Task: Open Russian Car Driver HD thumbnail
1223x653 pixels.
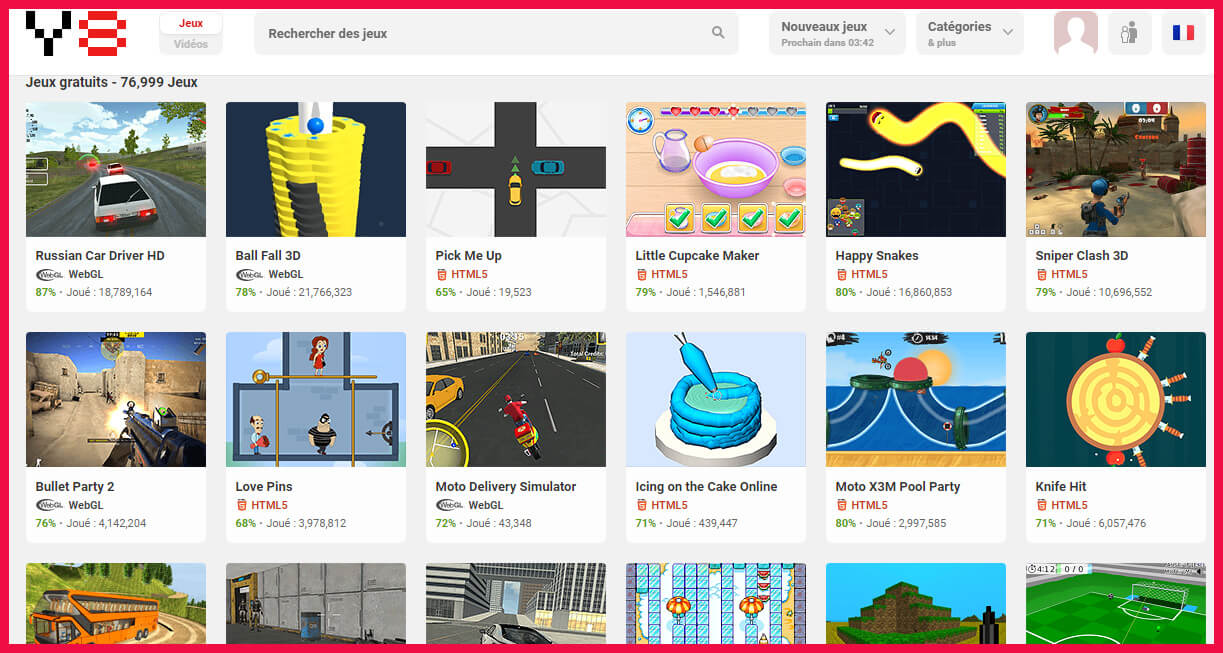Action: tap(116, 169)
